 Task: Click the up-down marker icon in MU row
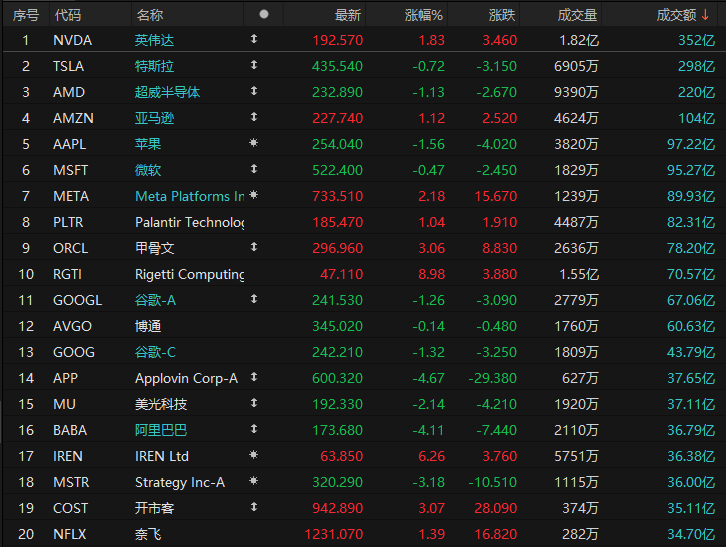[x=254, y=403]
